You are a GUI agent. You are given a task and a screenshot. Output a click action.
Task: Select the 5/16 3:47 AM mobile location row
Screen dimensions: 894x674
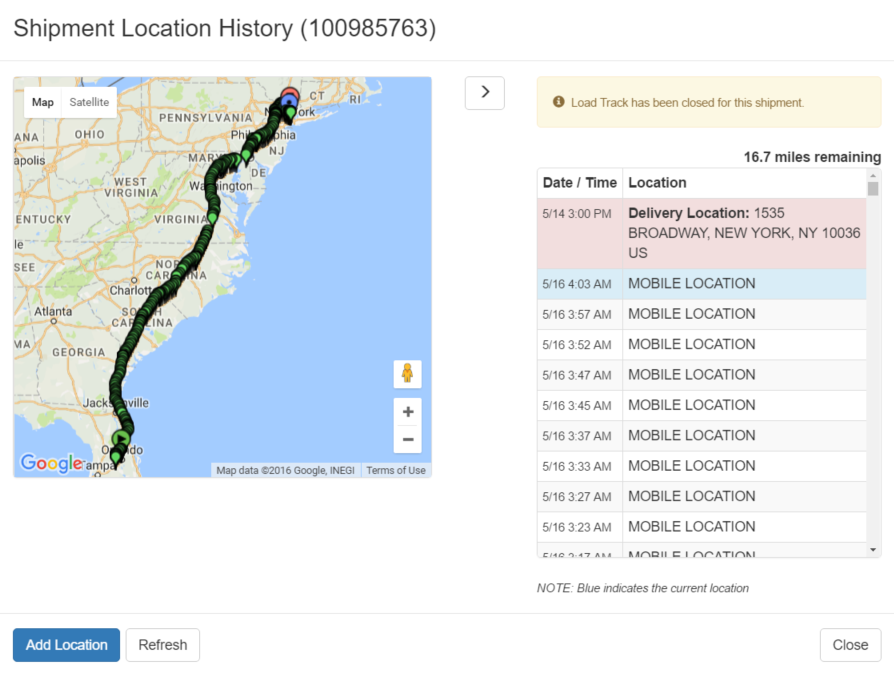click(x=702, y=375)
